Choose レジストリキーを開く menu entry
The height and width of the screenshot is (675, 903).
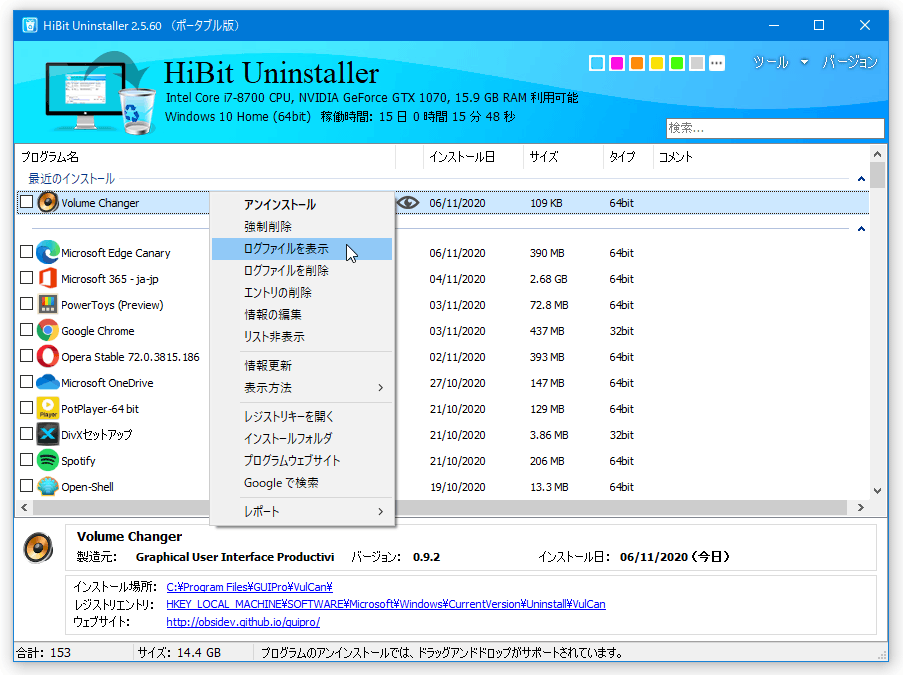pyautogui.click(x=302, y=416)
